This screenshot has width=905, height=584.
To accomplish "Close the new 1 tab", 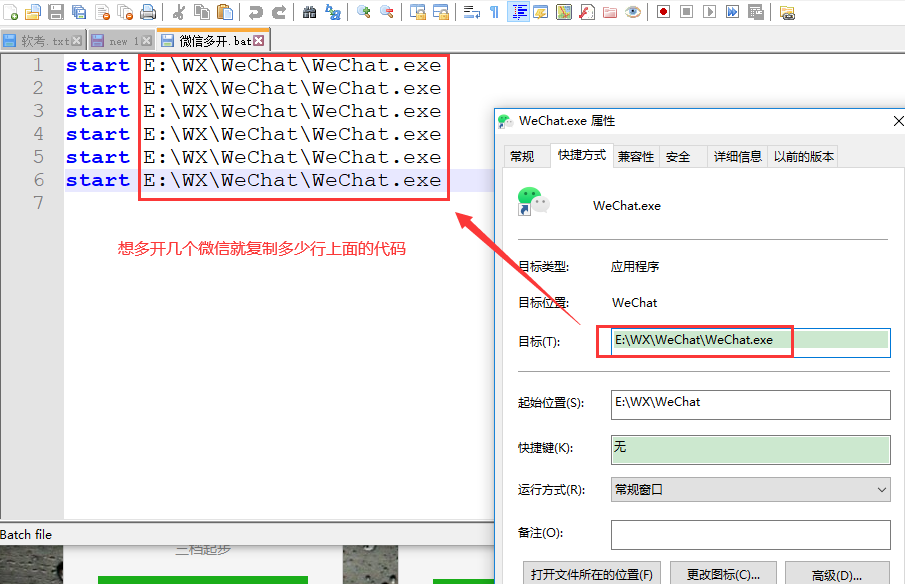I will tap(147, 41).
